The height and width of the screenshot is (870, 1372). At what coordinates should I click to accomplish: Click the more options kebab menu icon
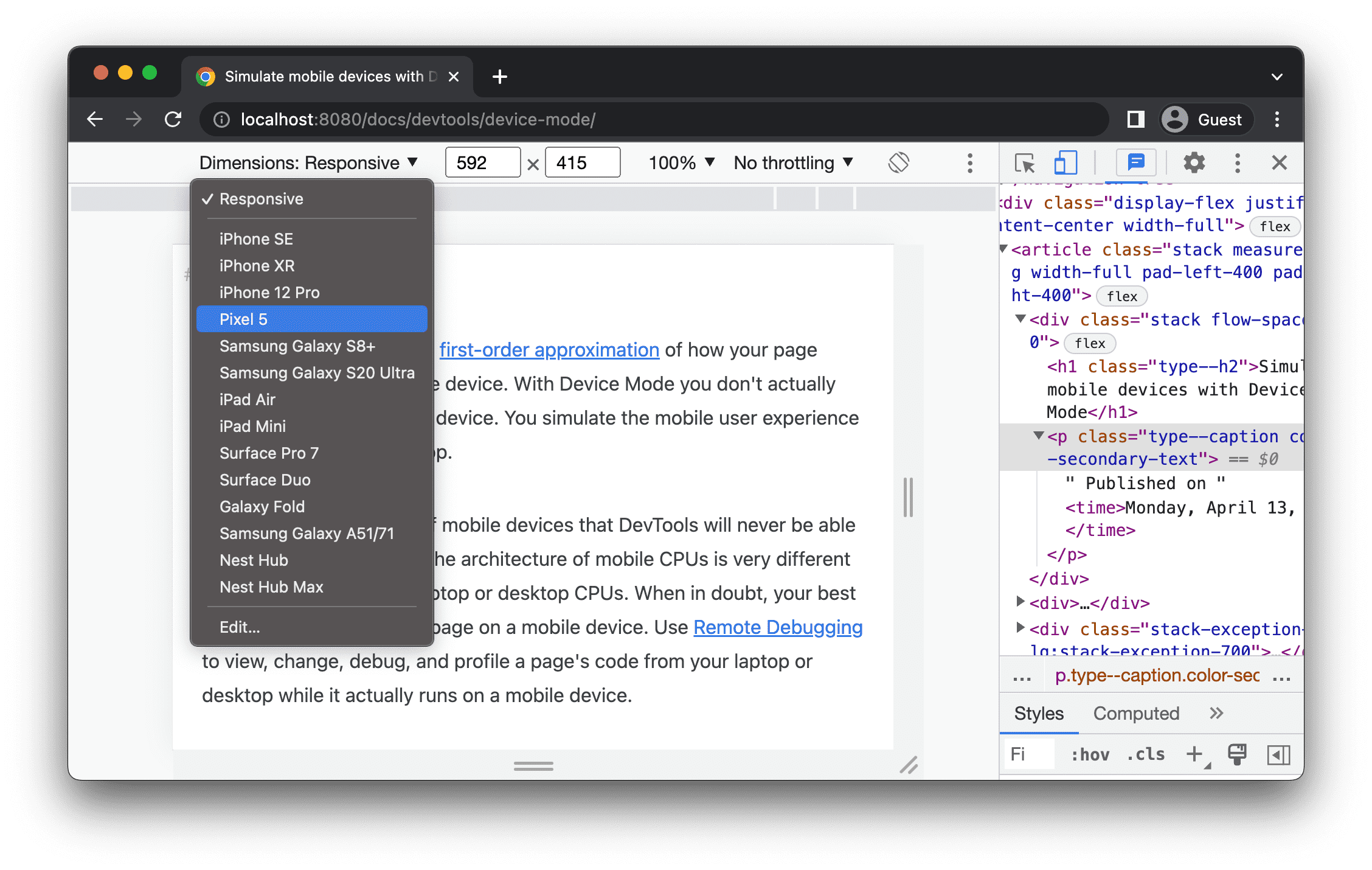(x=969, y=163)
